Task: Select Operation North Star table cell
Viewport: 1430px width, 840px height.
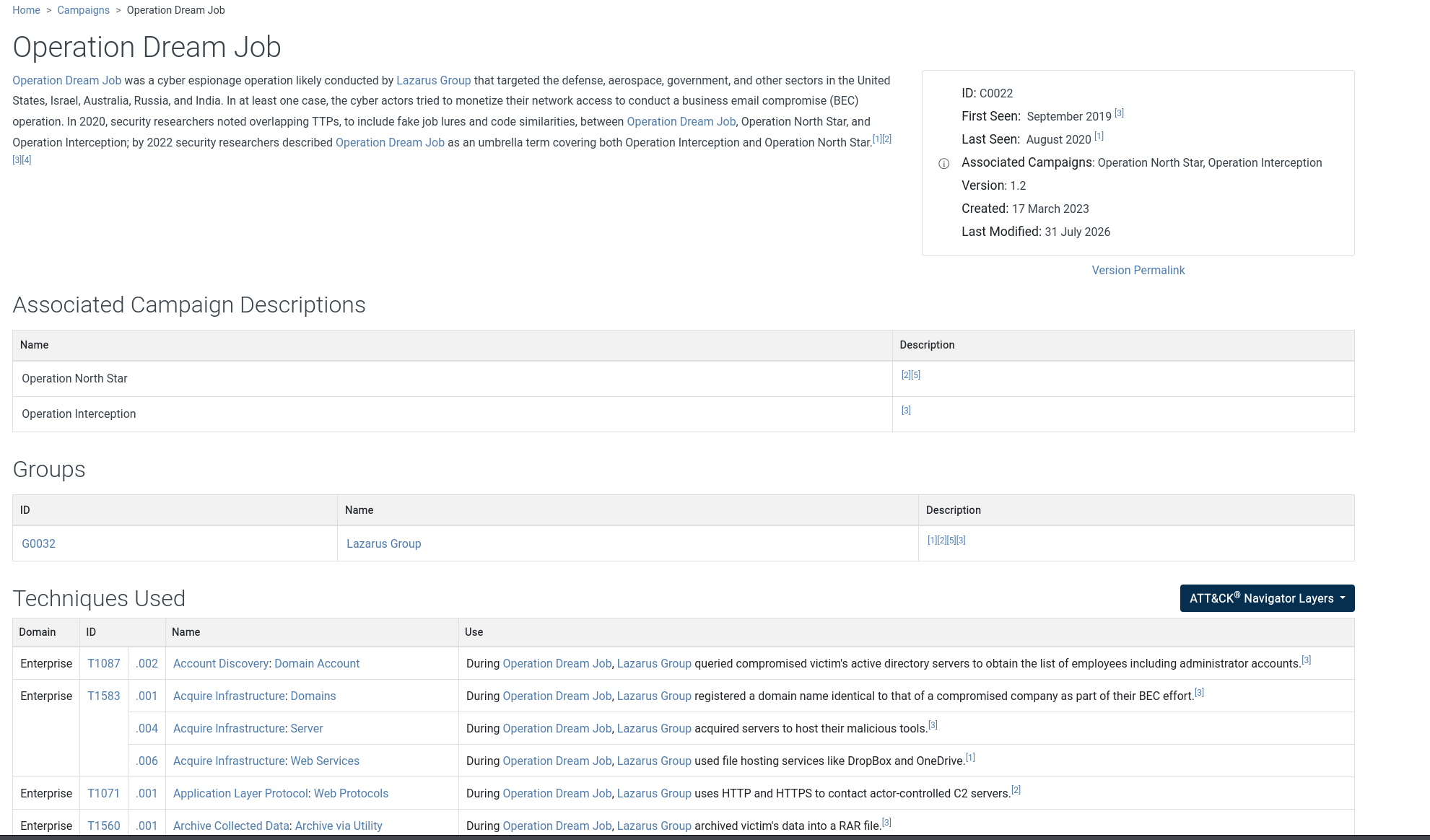Action: (453, 379)
